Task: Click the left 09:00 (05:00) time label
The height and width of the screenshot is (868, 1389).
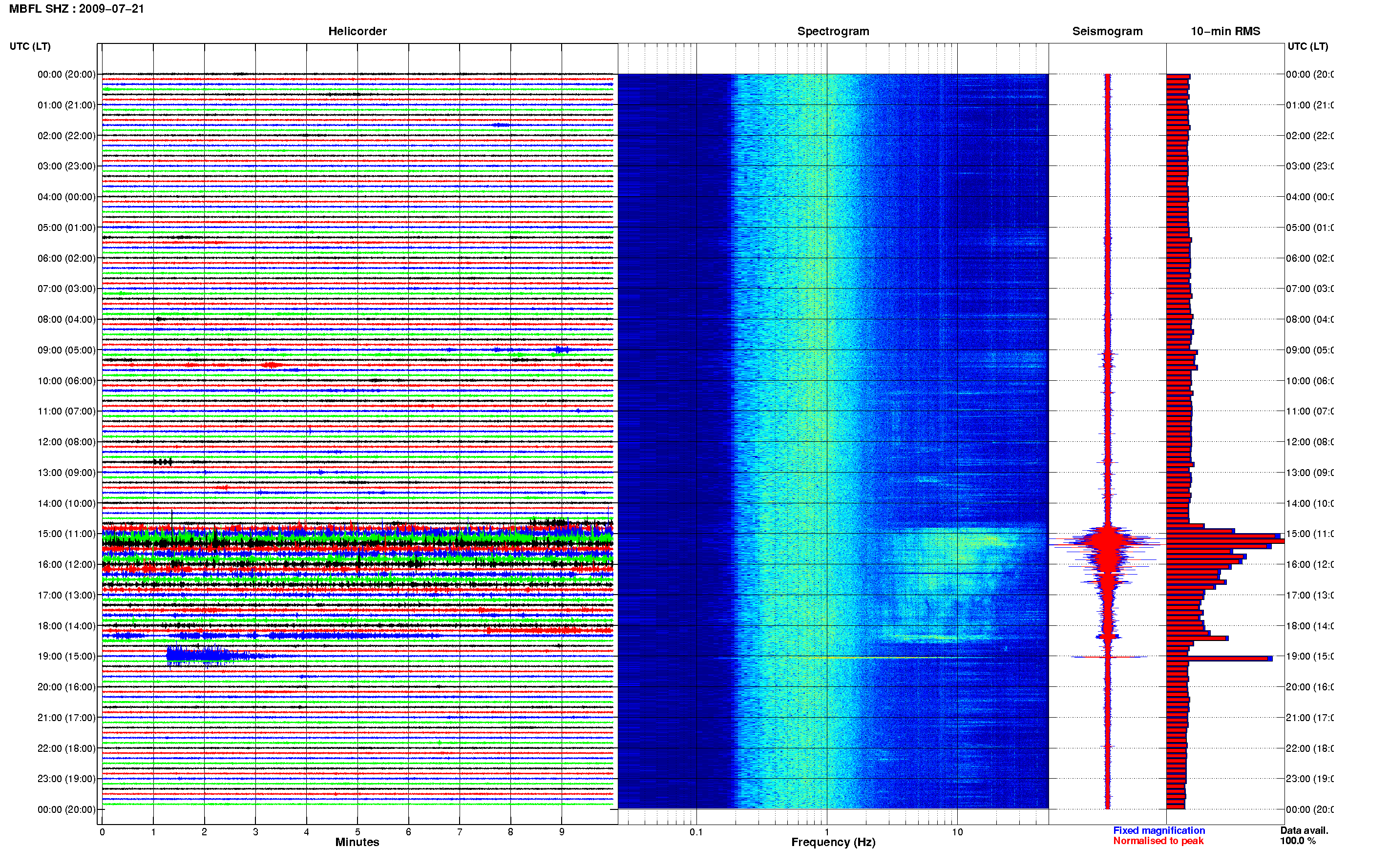Action: (66, 350)
